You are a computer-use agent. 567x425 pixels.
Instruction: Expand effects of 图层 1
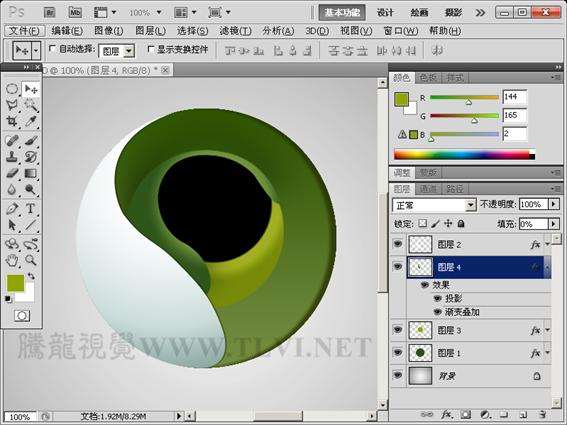tap(547, 353)
